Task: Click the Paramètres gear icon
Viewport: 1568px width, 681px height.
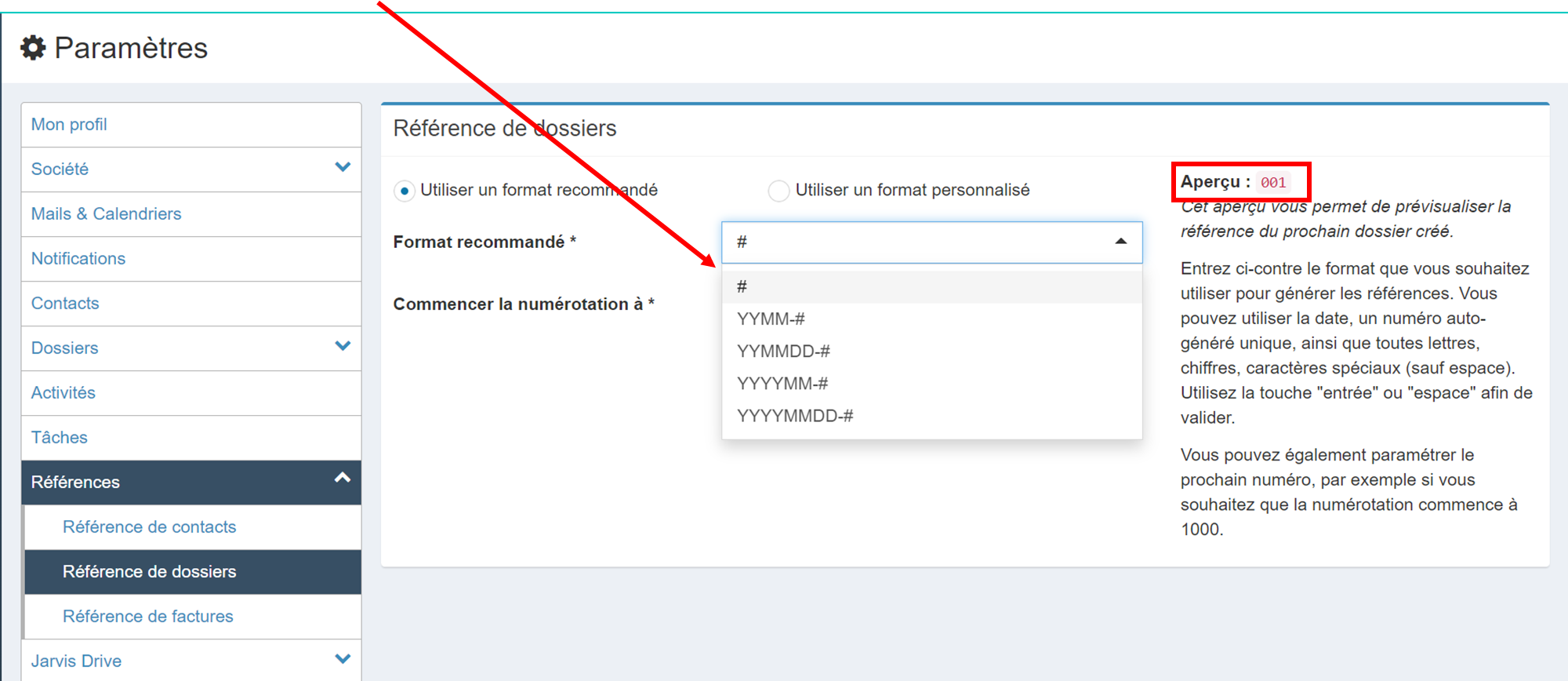Action: tap(33, 48)
